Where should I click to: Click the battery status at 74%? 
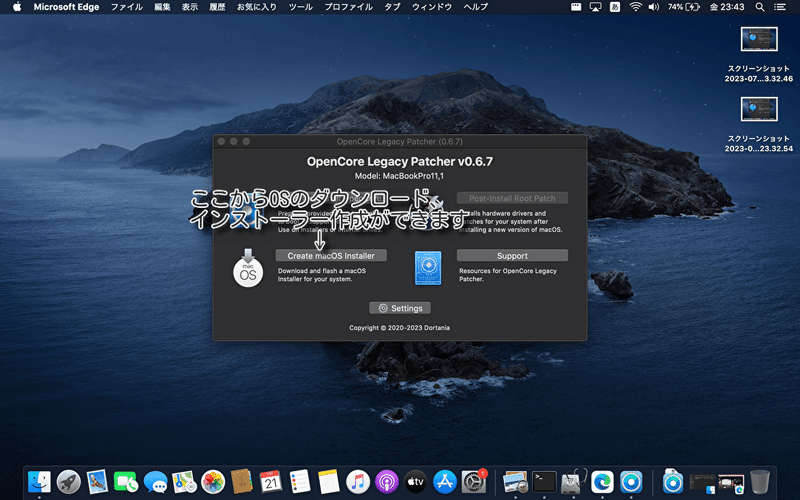click(x=684, y=7)
